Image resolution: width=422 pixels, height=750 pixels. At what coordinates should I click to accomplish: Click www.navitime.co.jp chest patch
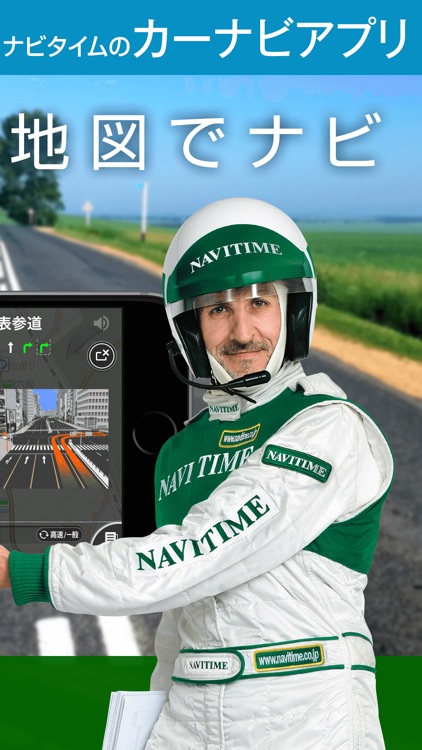coord(240,435)
